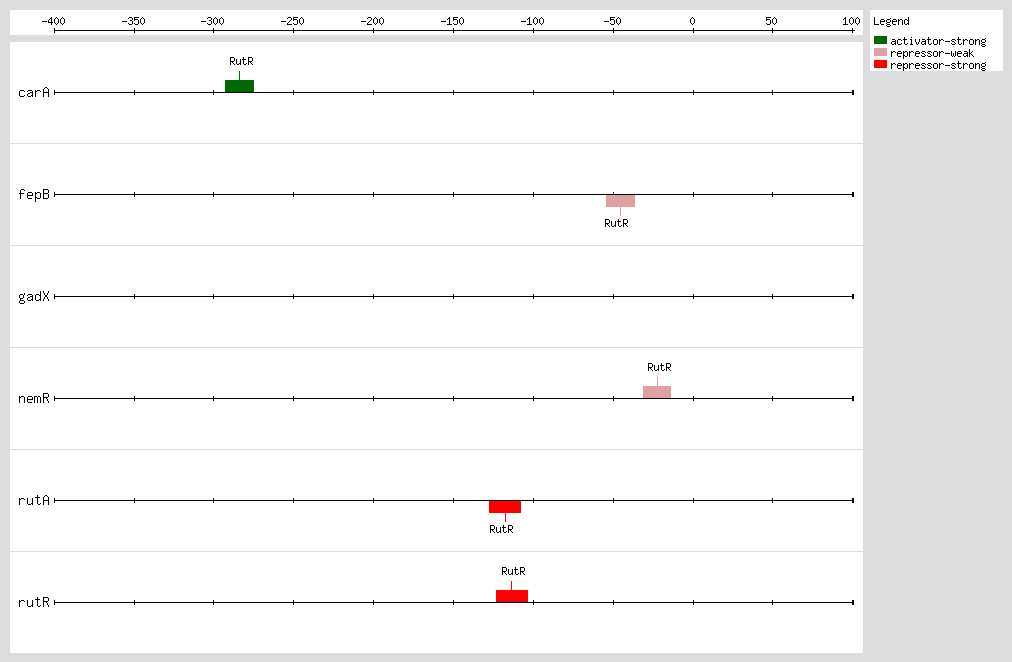
Task: Click the pink RutR binding site on nemR
Action: [x=657, y=392]
